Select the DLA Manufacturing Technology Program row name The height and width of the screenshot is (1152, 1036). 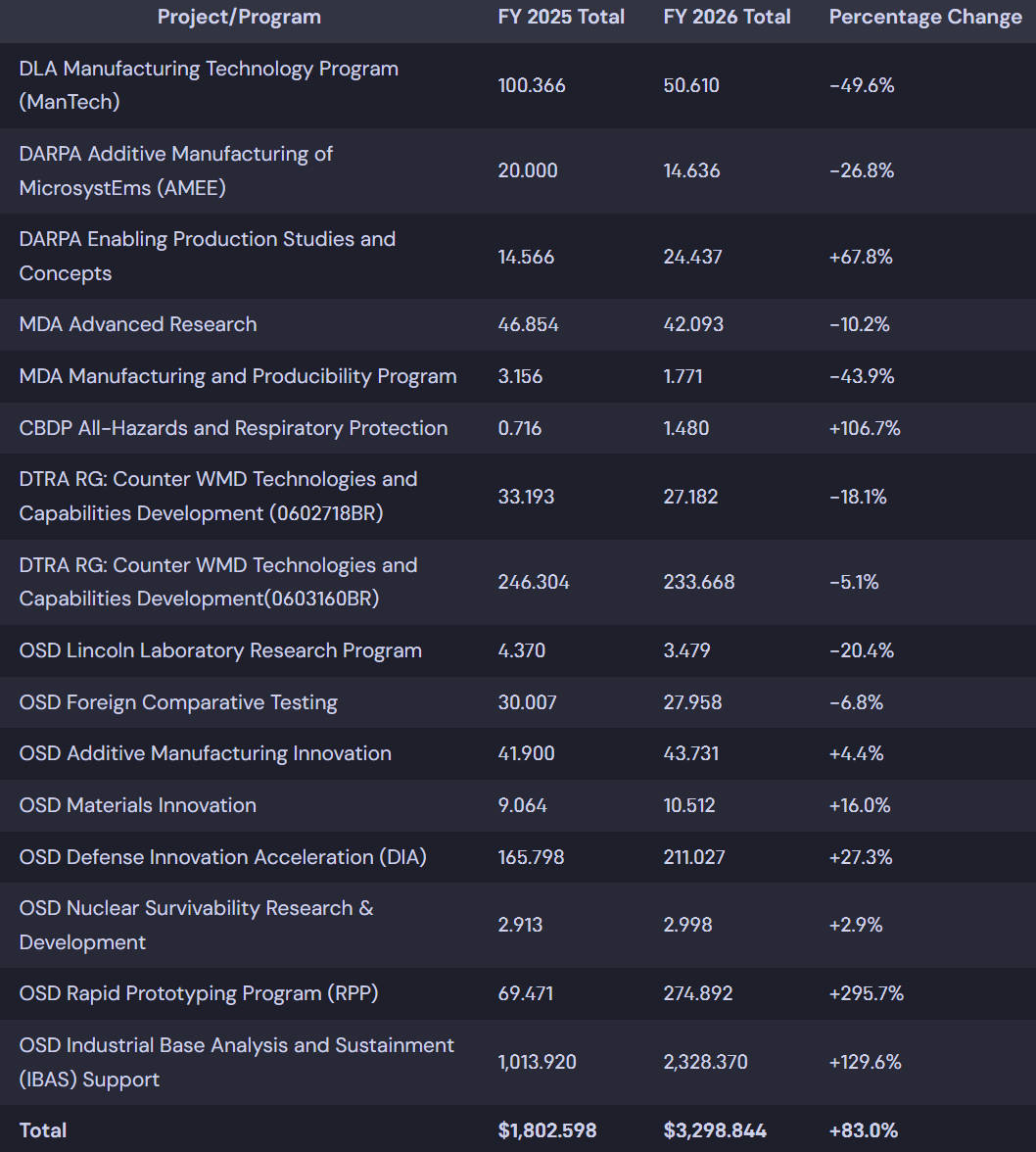(x=209, y=85)
